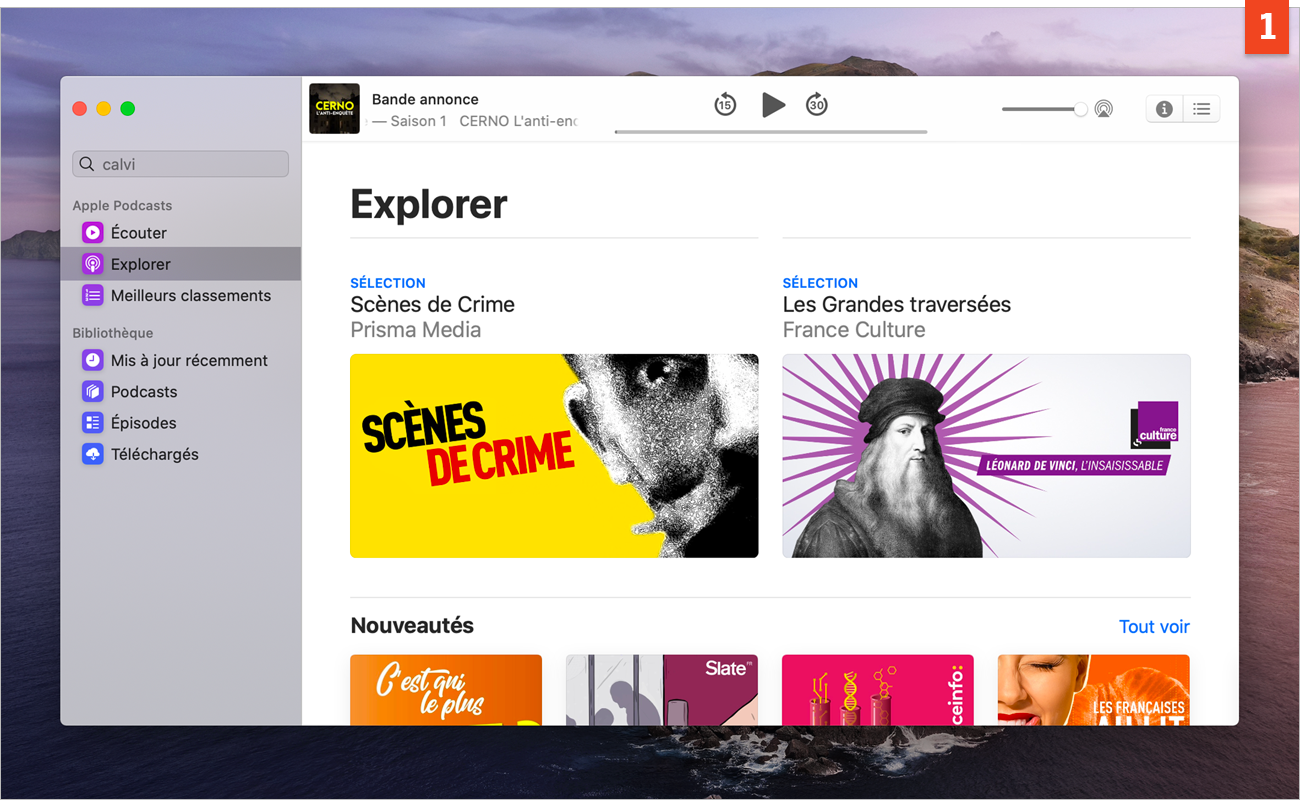Skip forward 30 seconds
The height and width of the screenshot is (800, 1300).
tap(817, 105)
